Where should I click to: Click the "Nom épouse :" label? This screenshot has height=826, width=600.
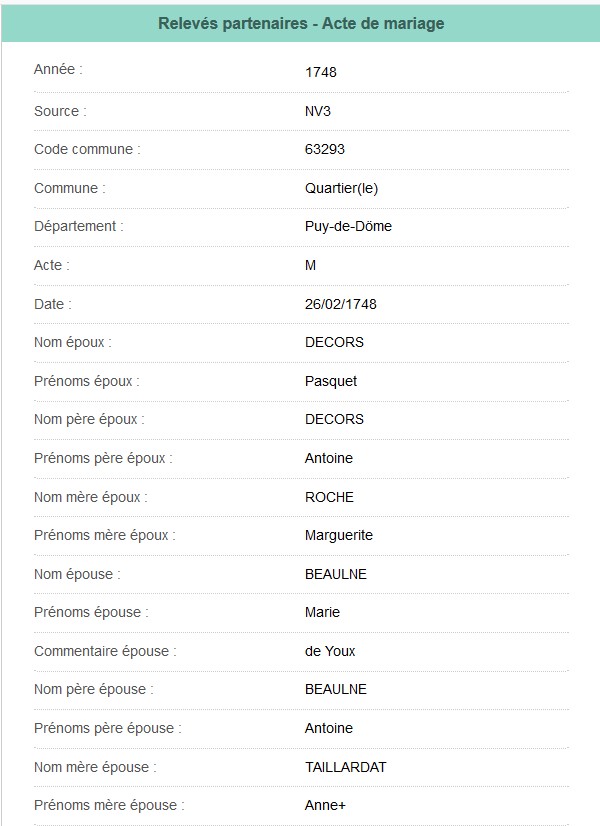[76, 574]
